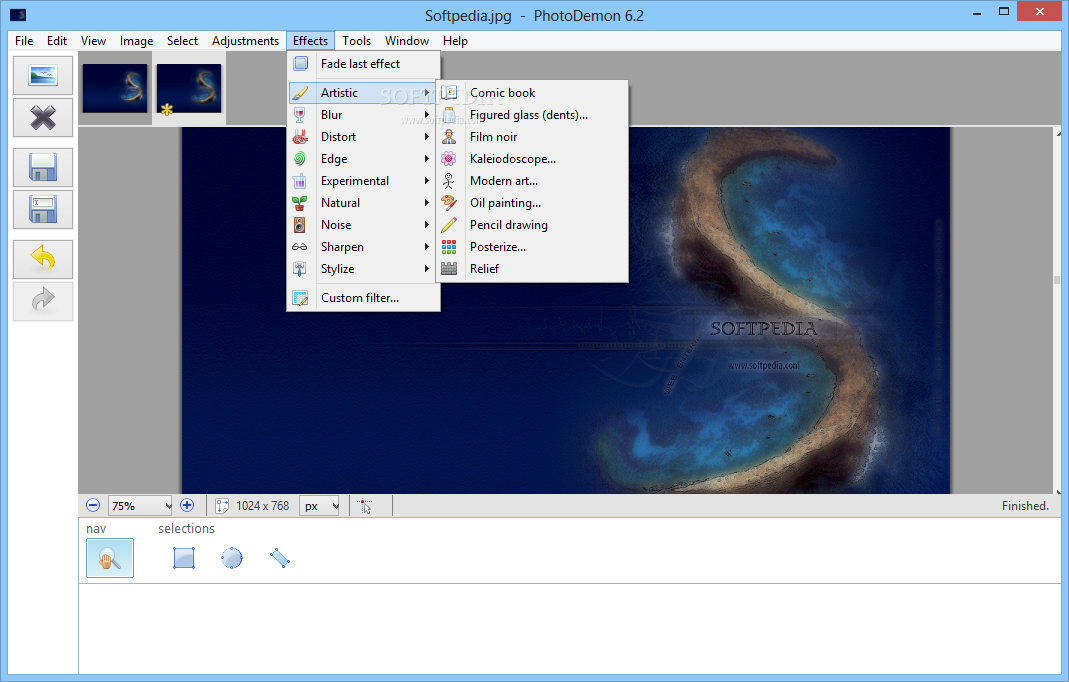The width and height of the screenshot is (1069, 682).
Task: Choose Fade last effect
Action: [x=363, y=63]
